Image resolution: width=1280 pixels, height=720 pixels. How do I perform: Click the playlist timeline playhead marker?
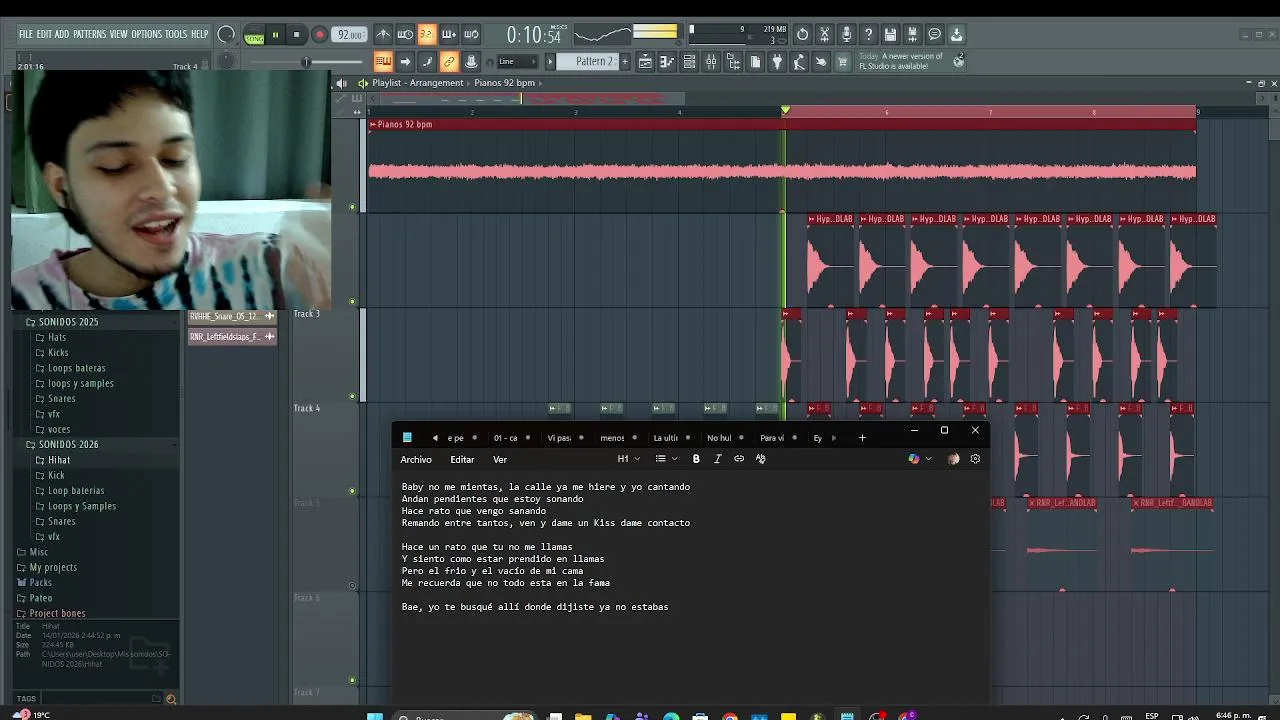[785, 110]
